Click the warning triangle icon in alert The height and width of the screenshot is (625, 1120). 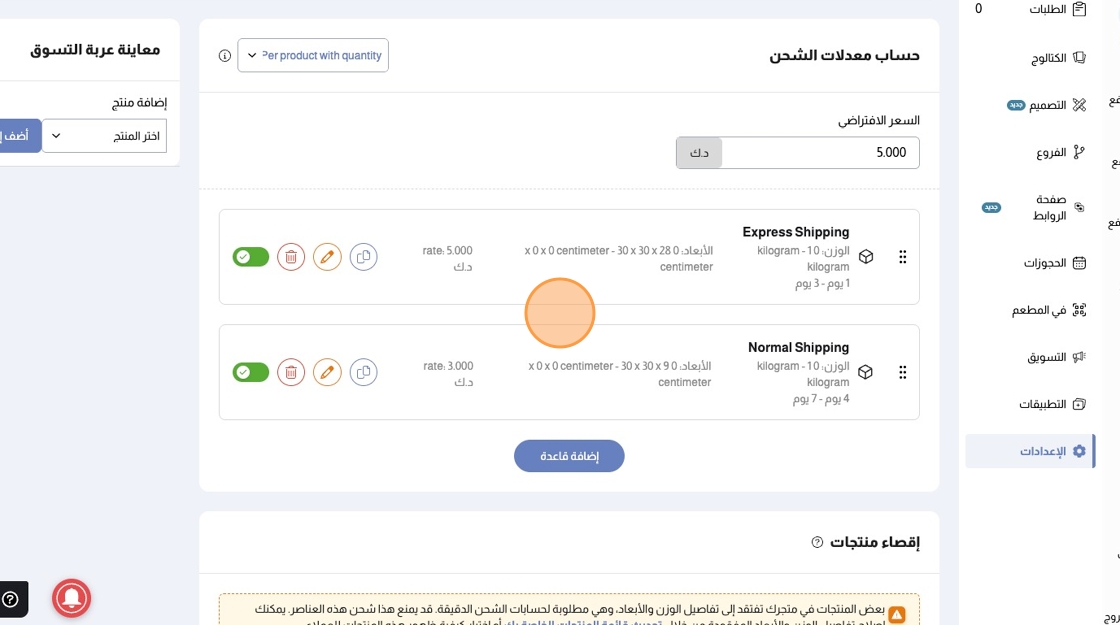tap(897, 614)
